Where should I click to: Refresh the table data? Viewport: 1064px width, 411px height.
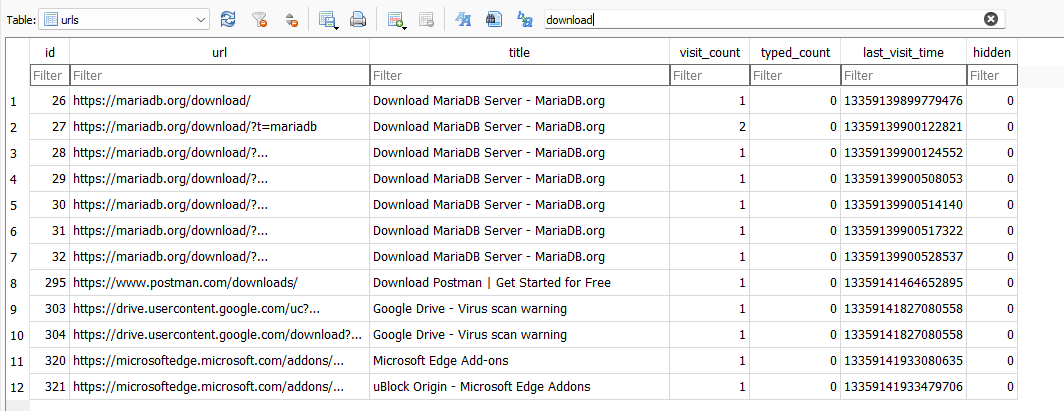229,20
